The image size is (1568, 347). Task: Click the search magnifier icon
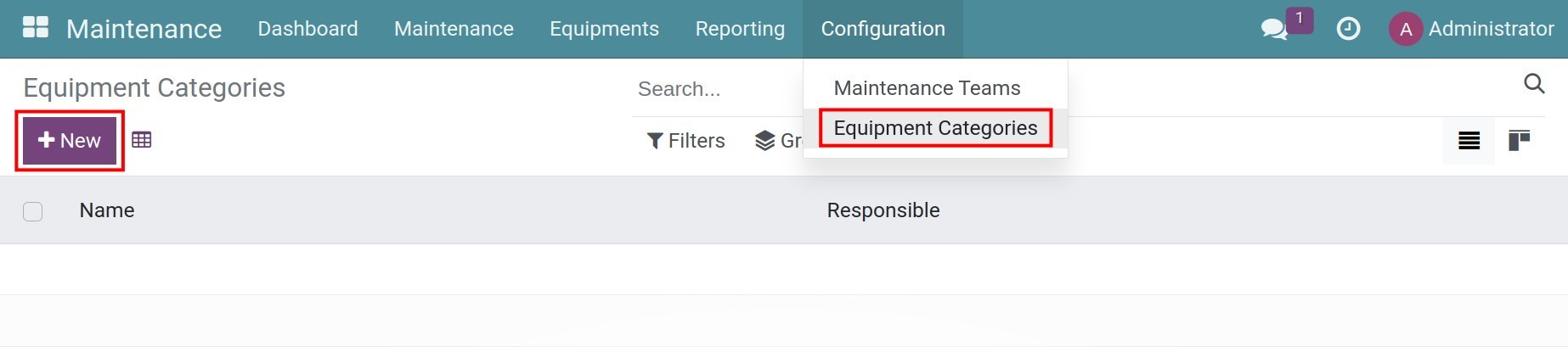pyautogui.click(x=1534, y=84)
